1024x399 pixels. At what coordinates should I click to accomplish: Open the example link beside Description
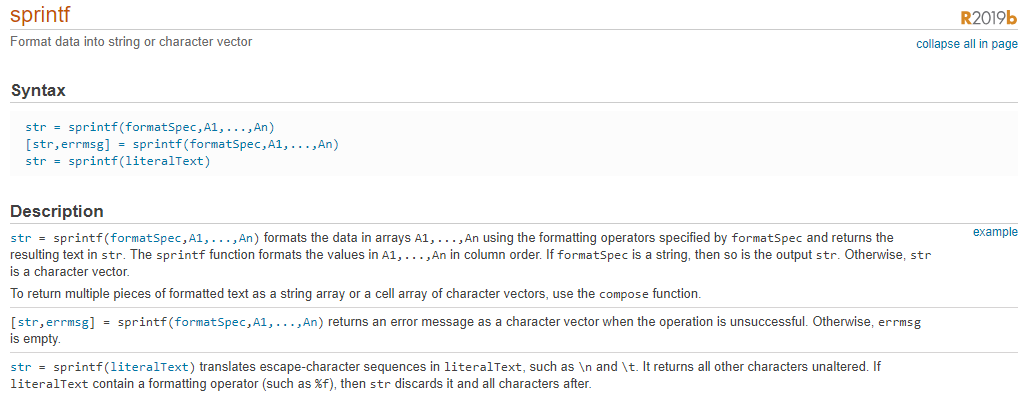(x=995, y=232)
